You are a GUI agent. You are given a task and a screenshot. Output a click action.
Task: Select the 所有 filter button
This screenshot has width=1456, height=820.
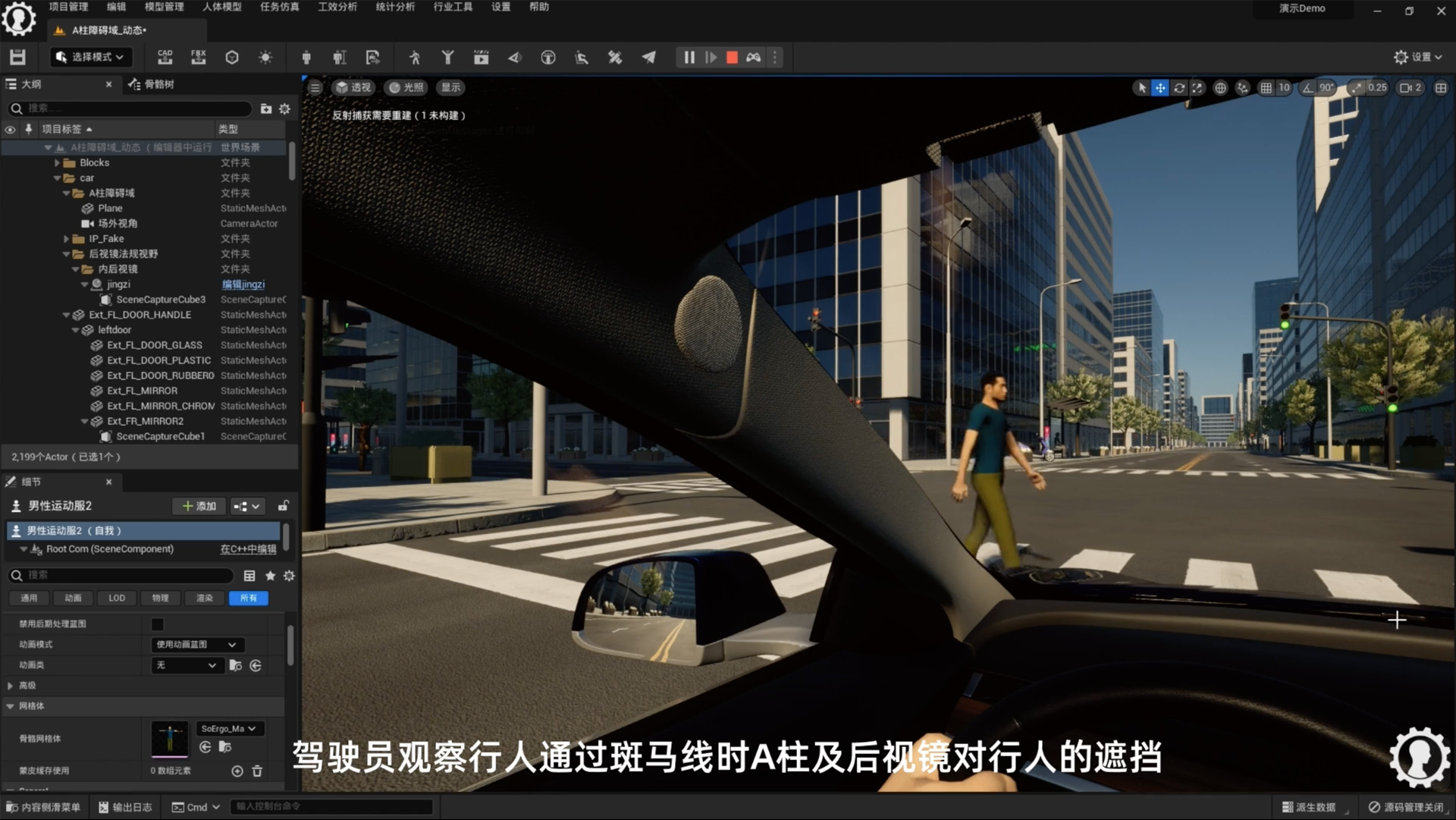coord(248,599)
